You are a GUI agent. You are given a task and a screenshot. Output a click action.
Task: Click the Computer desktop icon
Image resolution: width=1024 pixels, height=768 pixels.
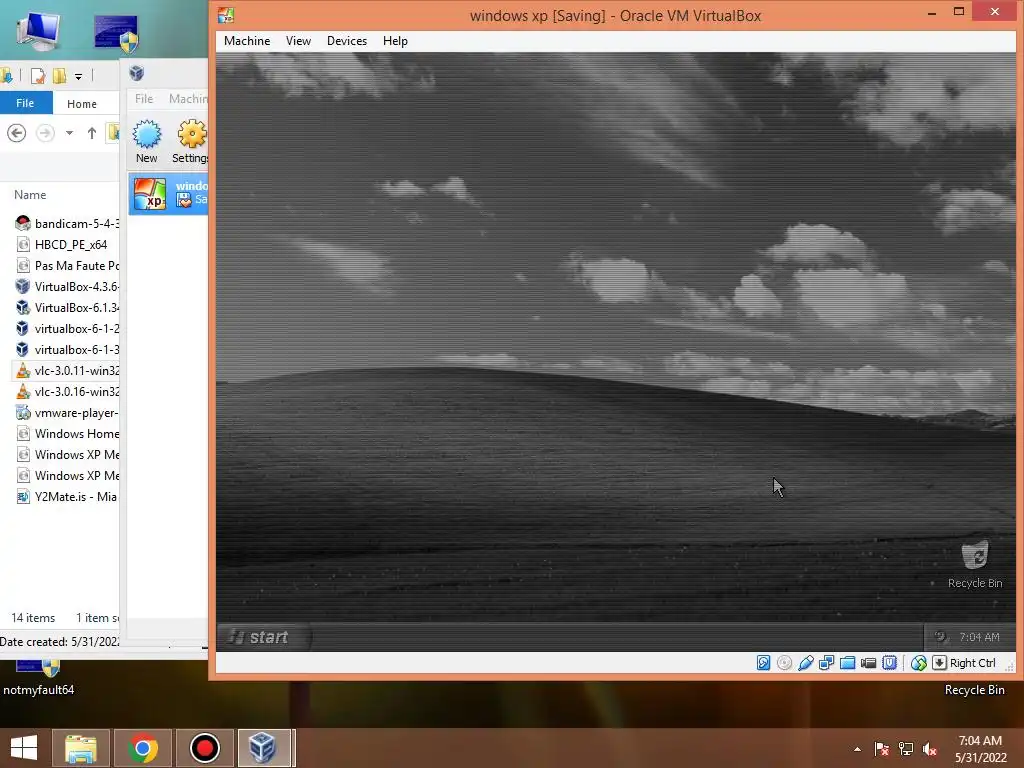[x=38, y=31]
